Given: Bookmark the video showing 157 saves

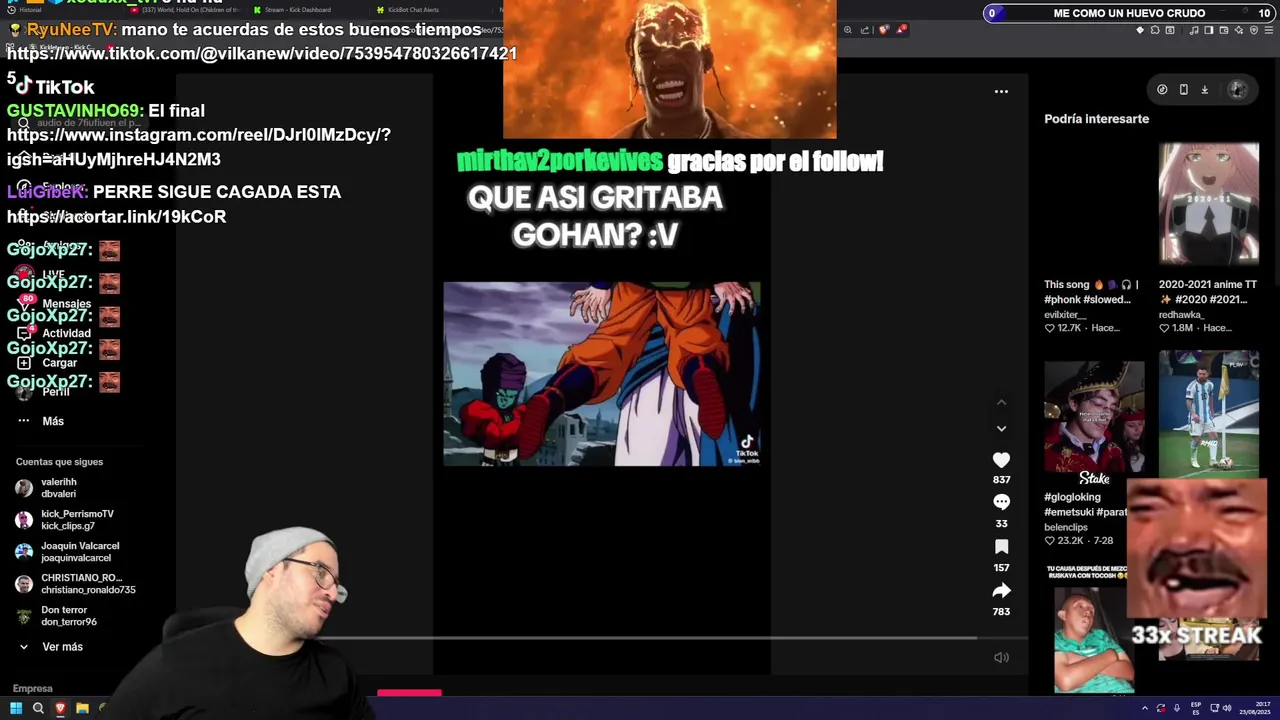Looking at the screenshot, I should pos(1001,546).
